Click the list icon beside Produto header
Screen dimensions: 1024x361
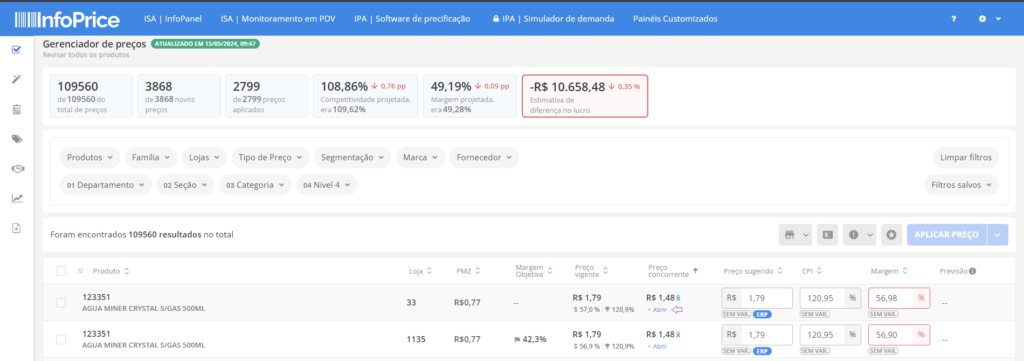click(x=81, y=271)
